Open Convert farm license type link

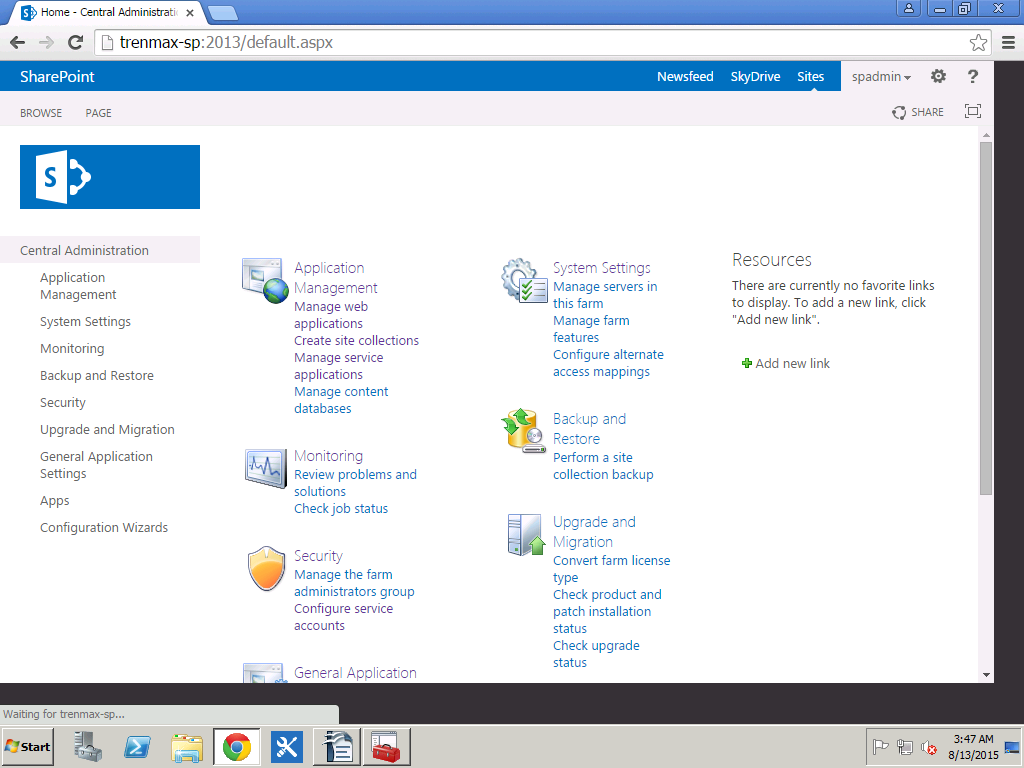pyautogui.click(x=611, y=569)
